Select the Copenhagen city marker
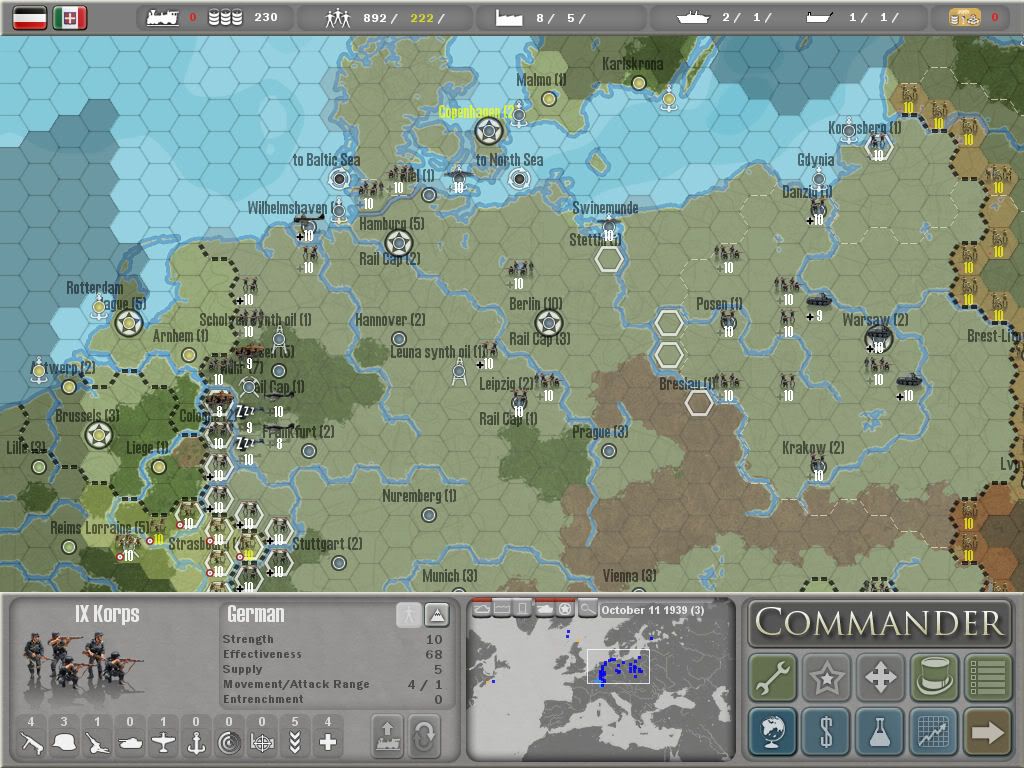This screenshot has height=768, width=1024. point(489,132)
